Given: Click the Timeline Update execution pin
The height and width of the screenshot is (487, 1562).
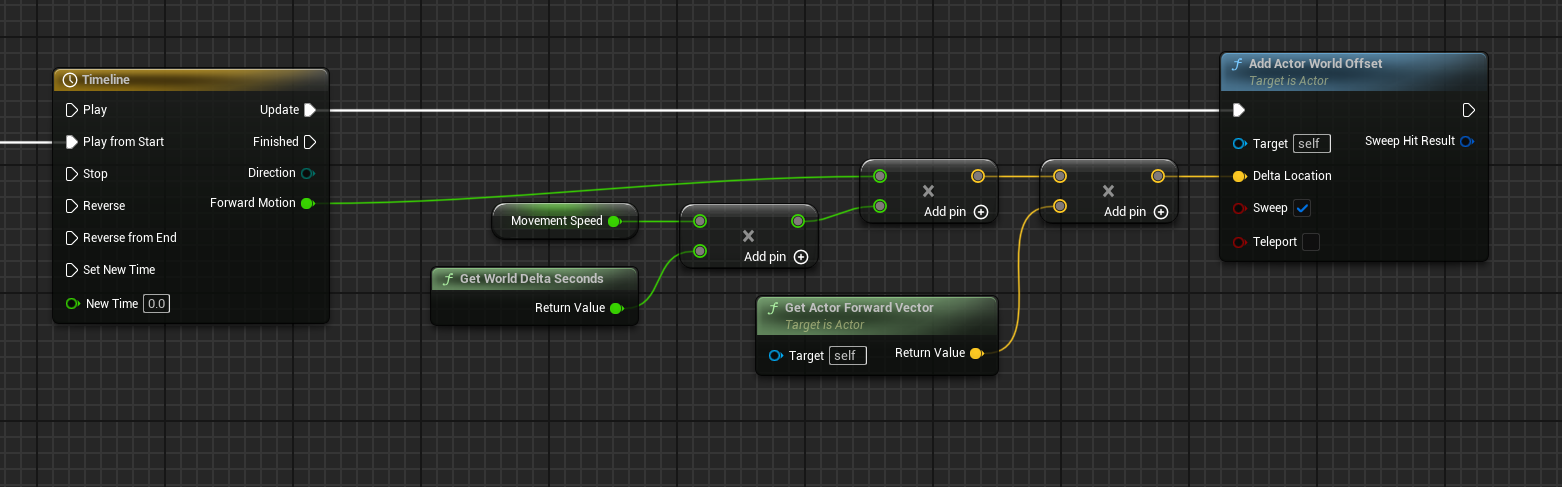Looking at the screenshot, I should pyautogui.click(x=310, y=110).
